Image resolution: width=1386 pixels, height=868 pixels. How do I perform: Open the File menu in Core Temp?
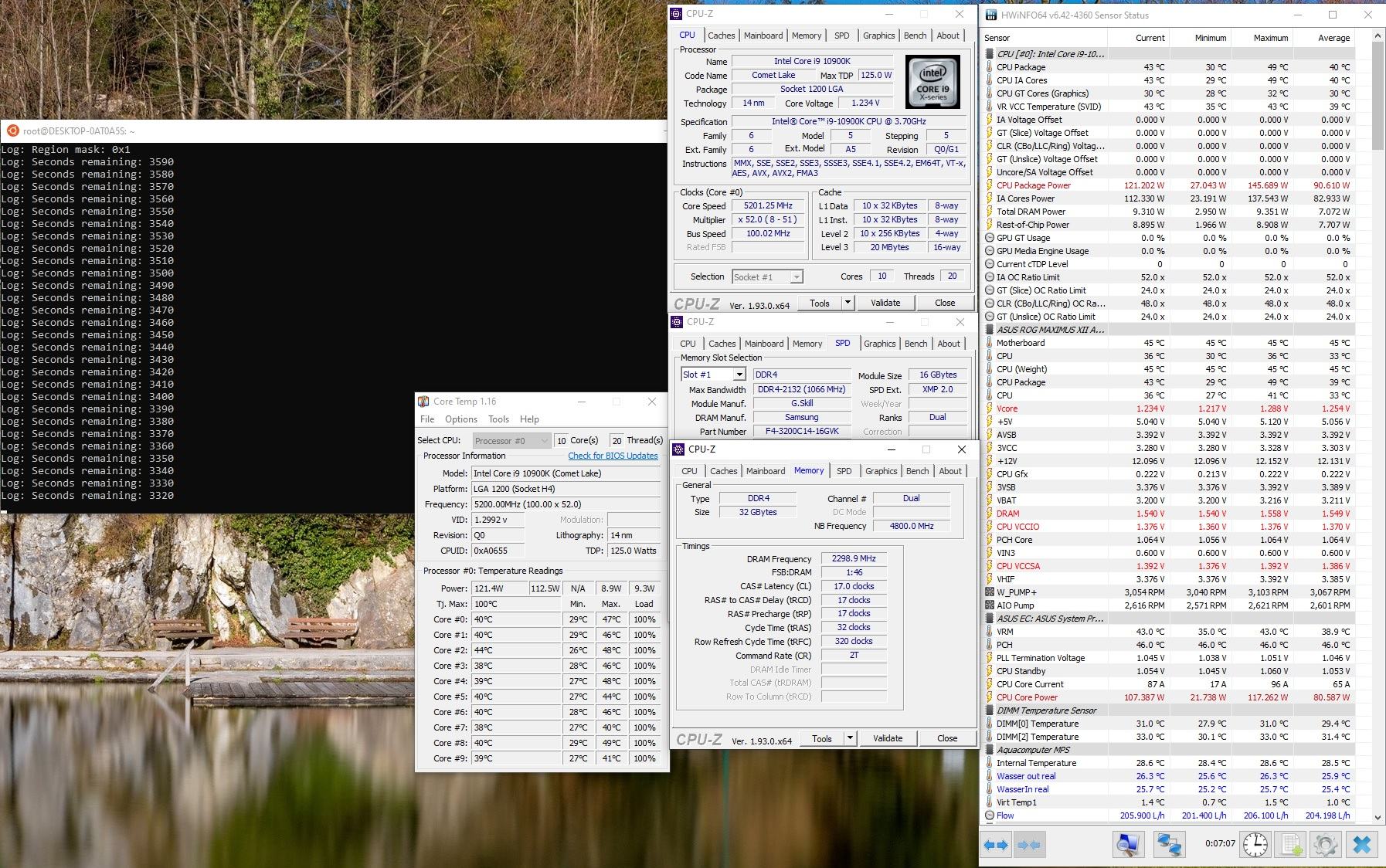pyautogui.click(x=427, y=419)
